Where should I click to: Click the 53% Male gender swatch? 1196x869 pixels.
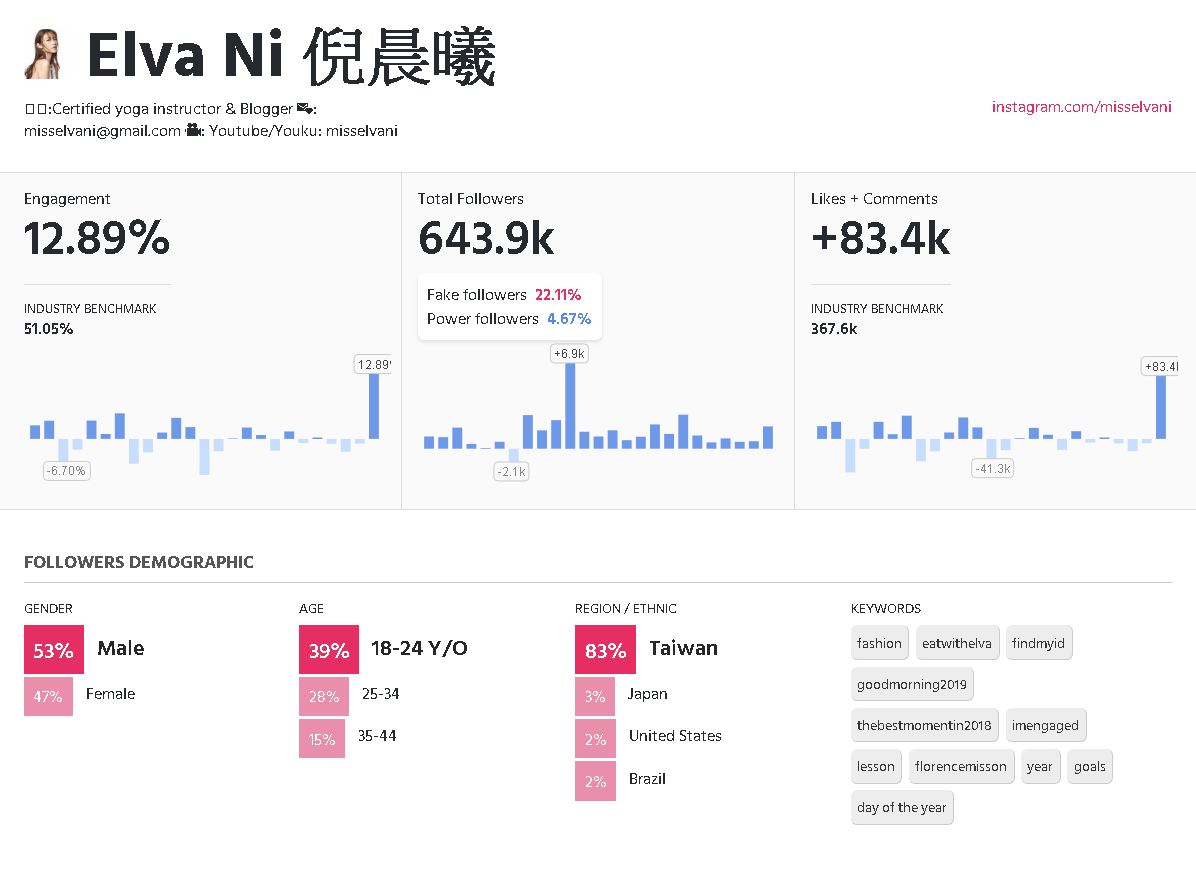point(53,650)
